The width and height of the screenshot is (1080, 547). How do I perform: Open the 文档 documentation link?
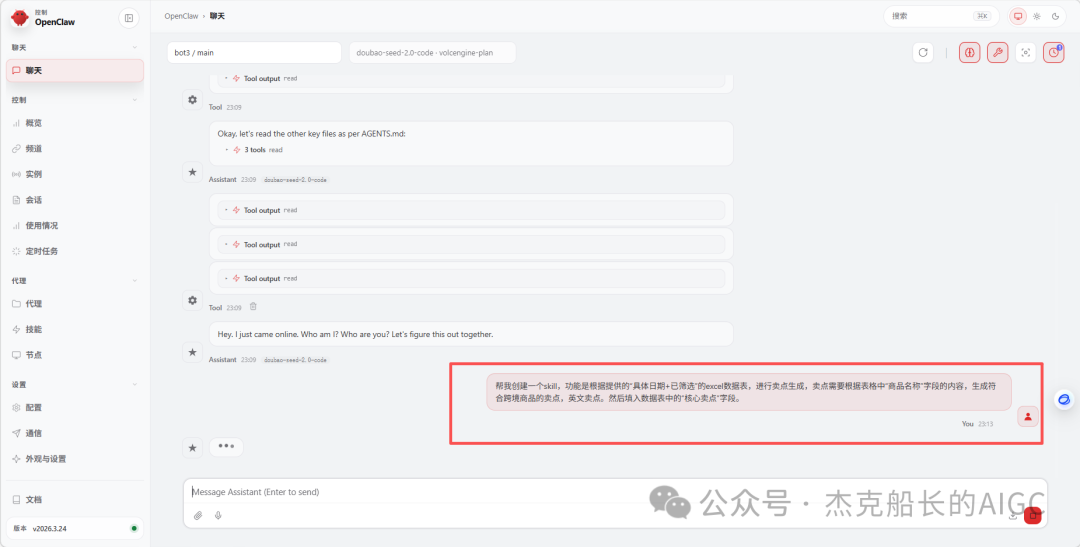(75, 499)
